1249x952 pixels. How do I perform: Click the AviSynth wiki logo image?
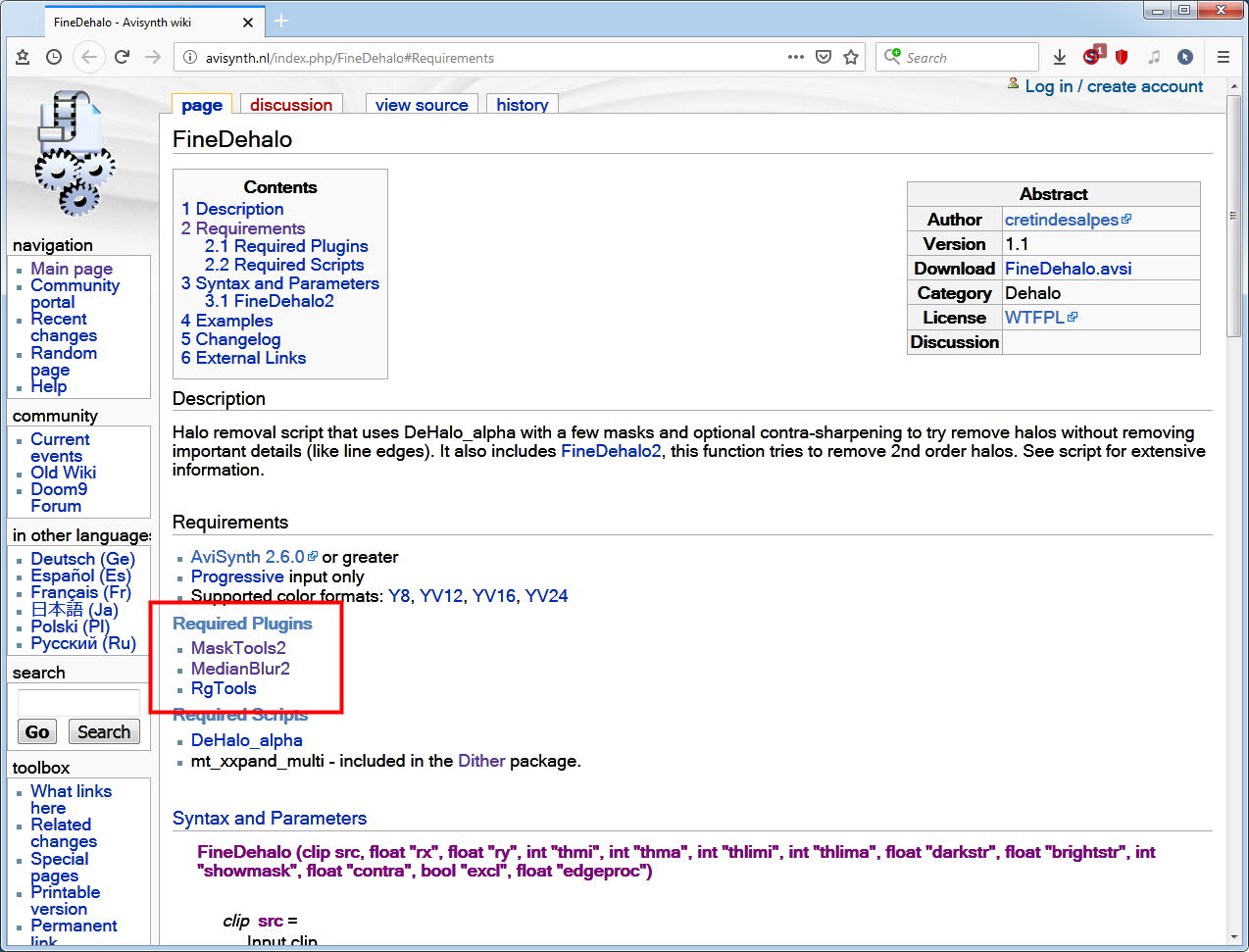(75, 152)
